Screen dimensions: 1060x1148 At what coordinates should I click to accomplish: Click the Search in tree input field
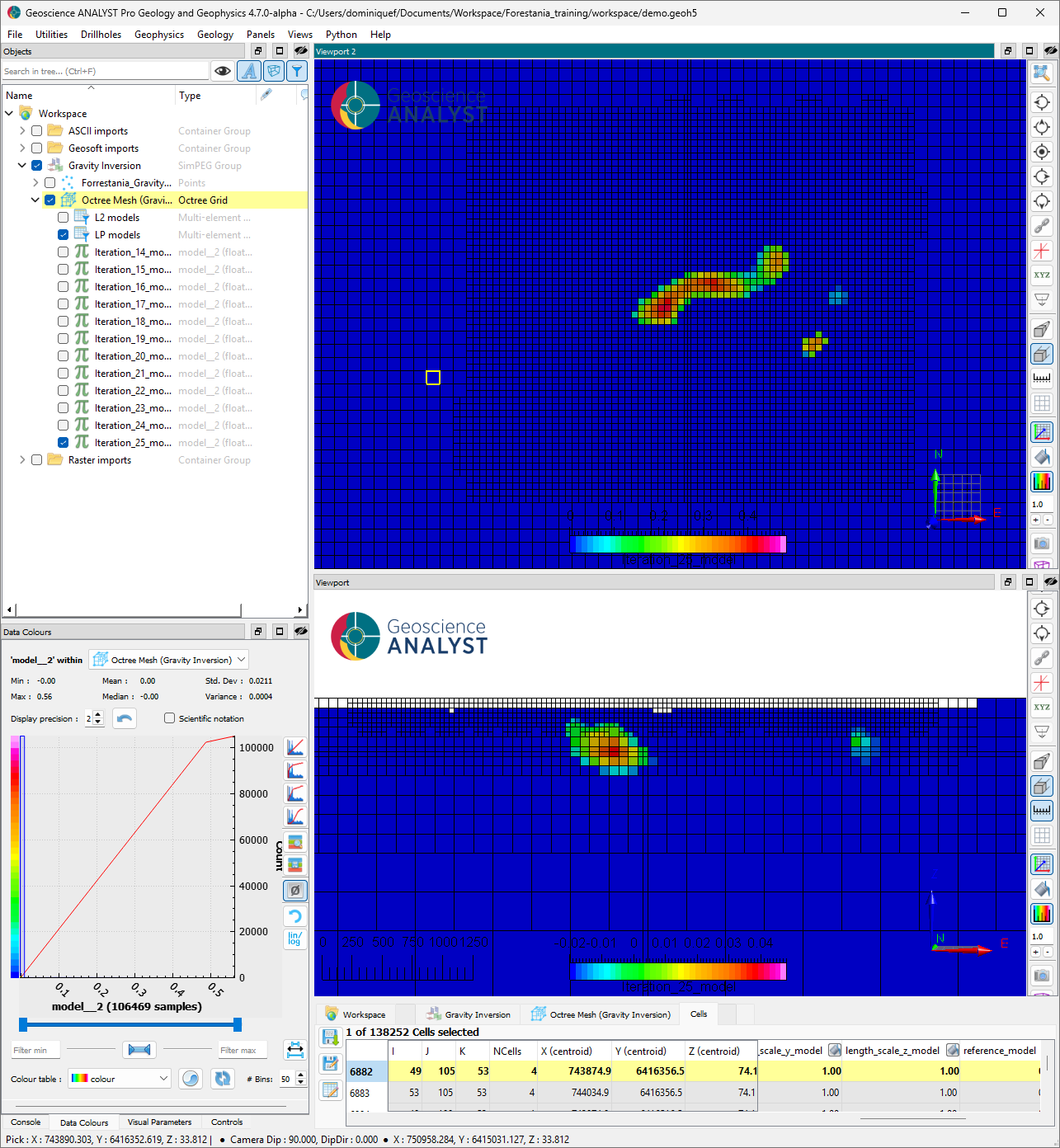105,72
